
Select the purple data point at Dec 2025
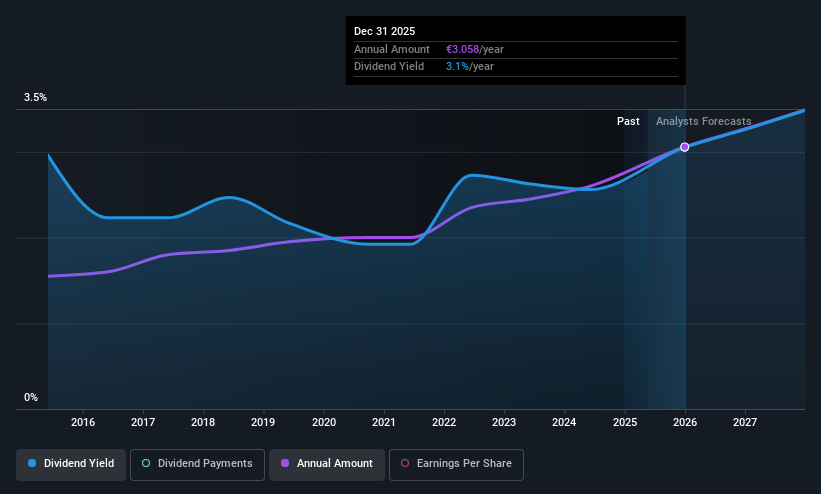tap(684, 147)
